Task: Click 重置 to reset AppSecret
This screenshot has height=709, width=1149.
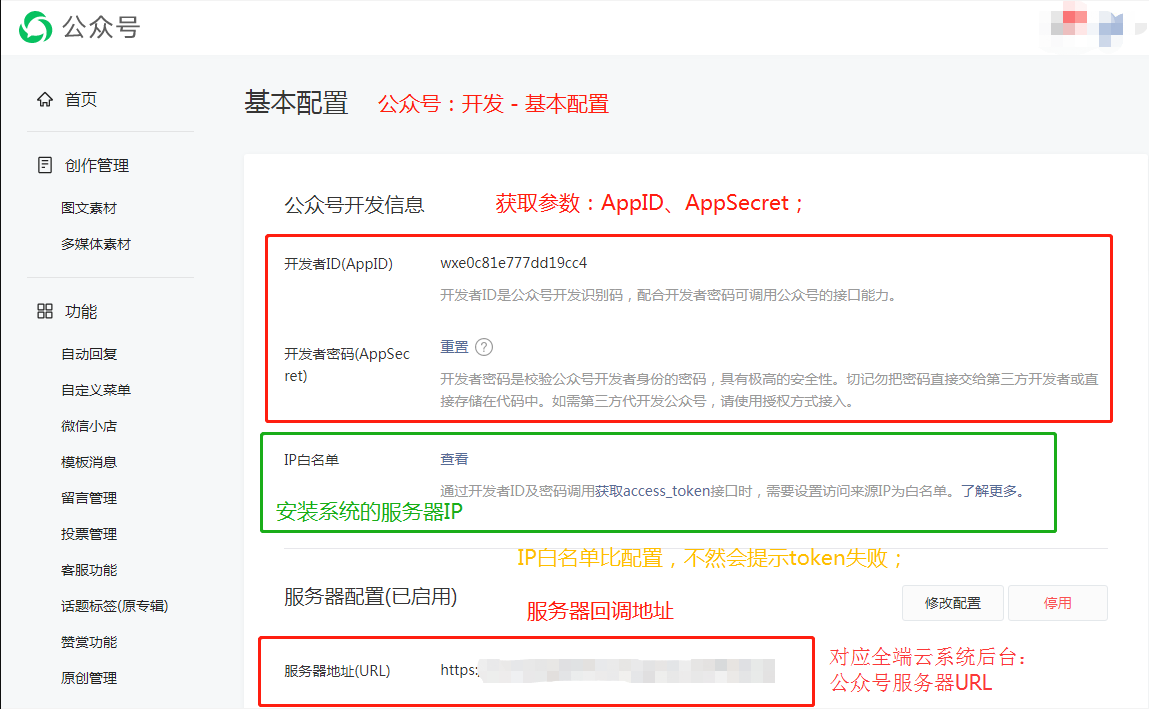Action: [x=454, y=347]
